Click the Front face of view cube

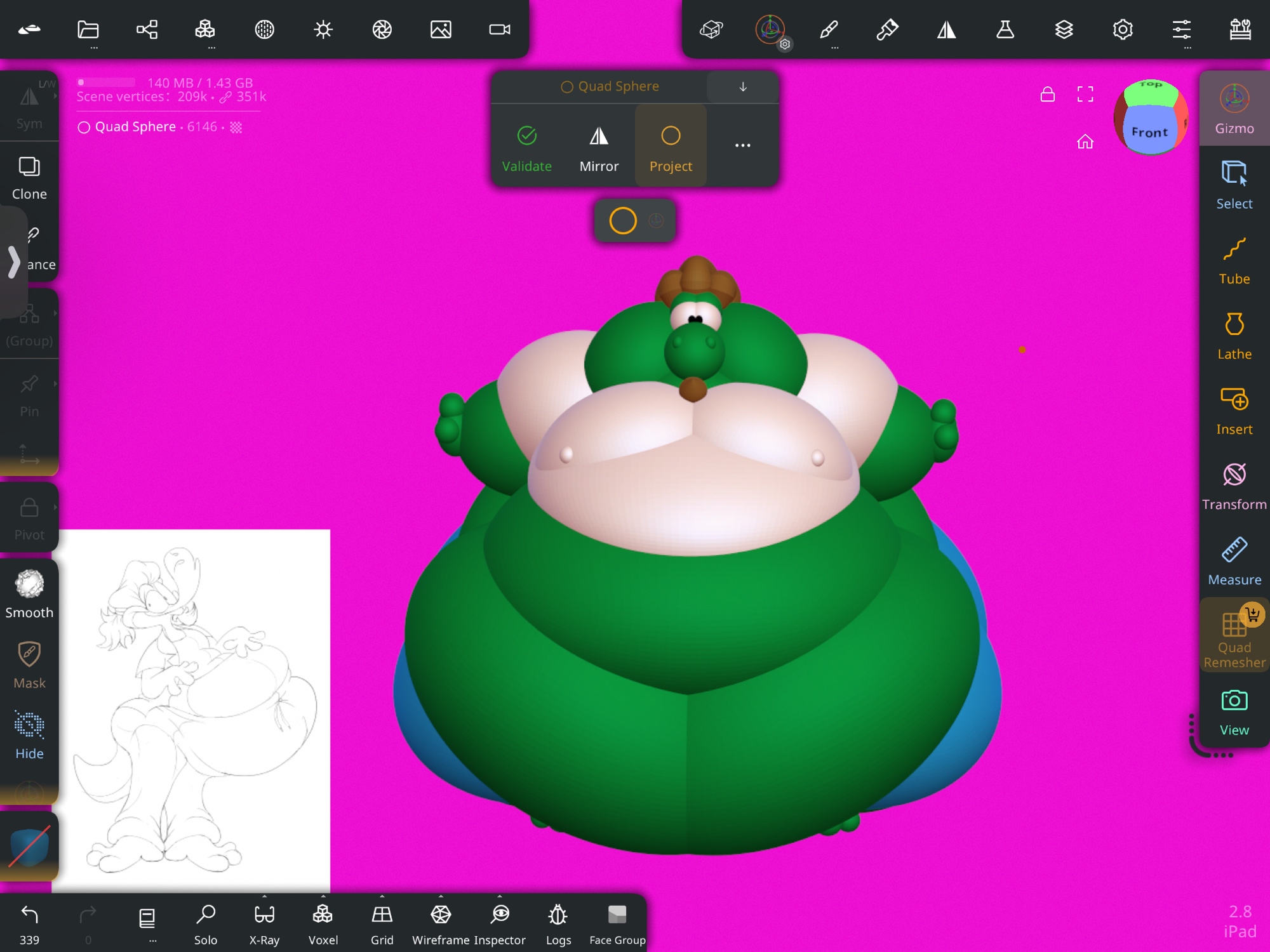(x=1149, y=132)
